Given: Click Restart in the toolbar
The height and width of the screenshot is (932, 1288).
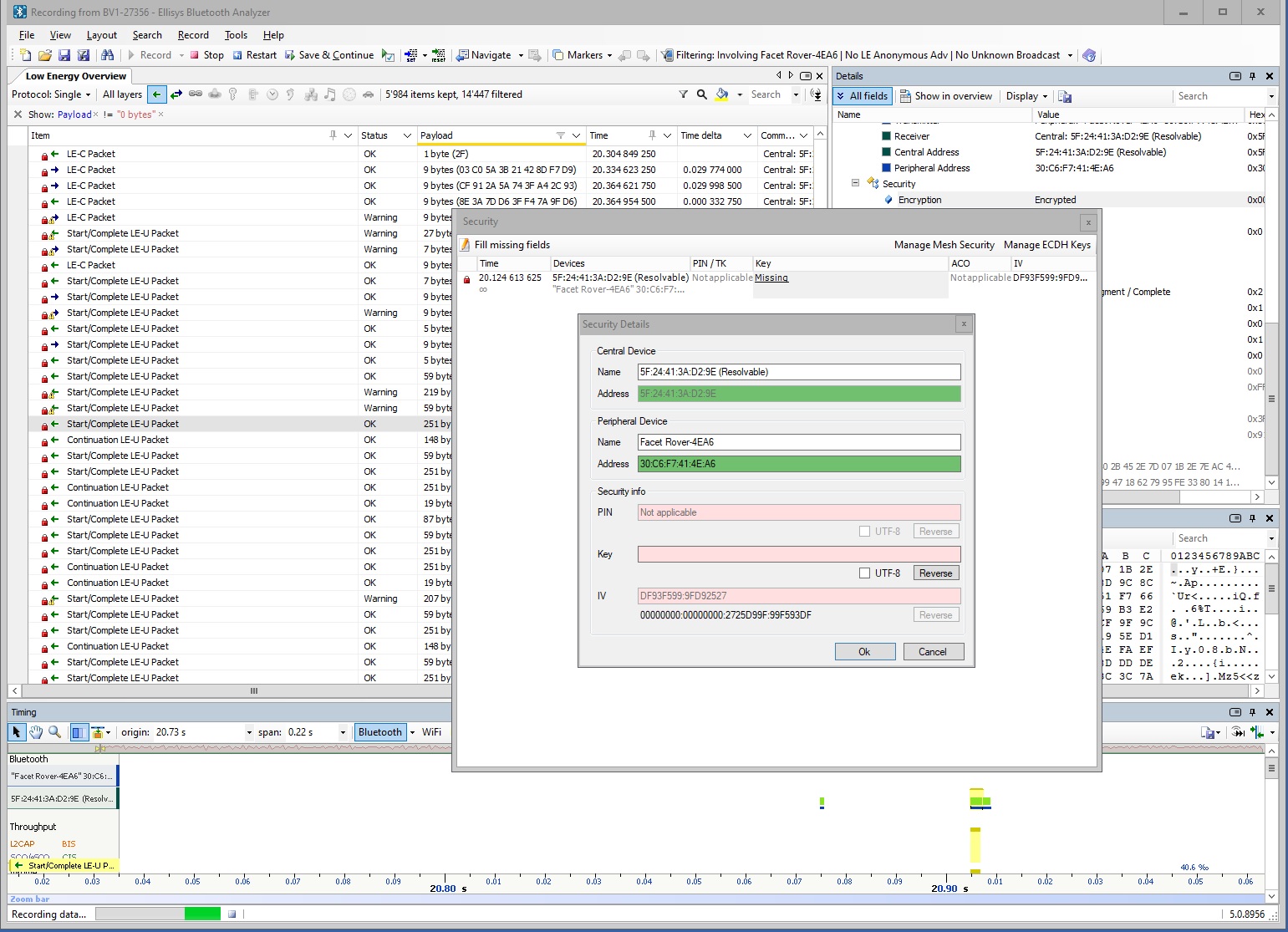Looking at the screenshot, I should coord(254,55).
